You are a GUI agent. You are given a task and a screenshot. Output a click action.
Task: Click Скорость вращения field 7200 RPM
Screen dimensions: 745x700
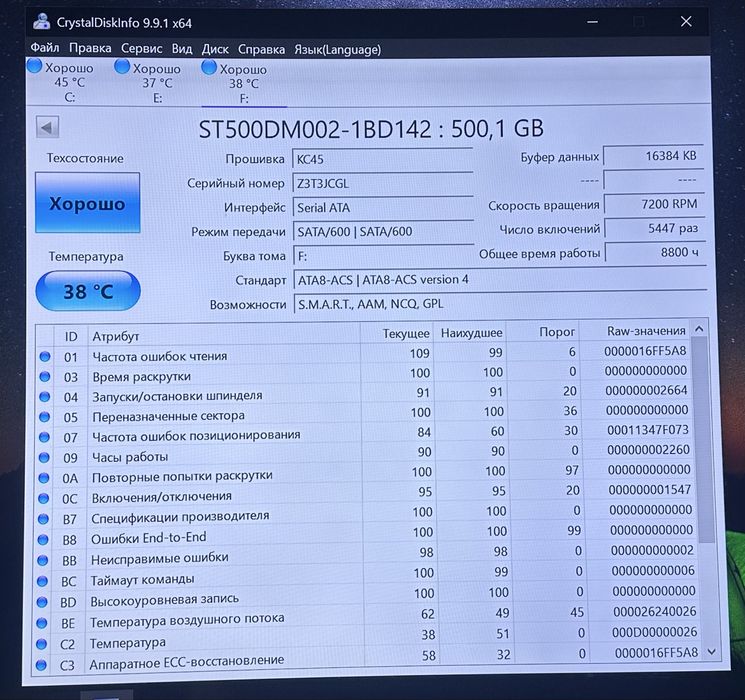(654, 204)
